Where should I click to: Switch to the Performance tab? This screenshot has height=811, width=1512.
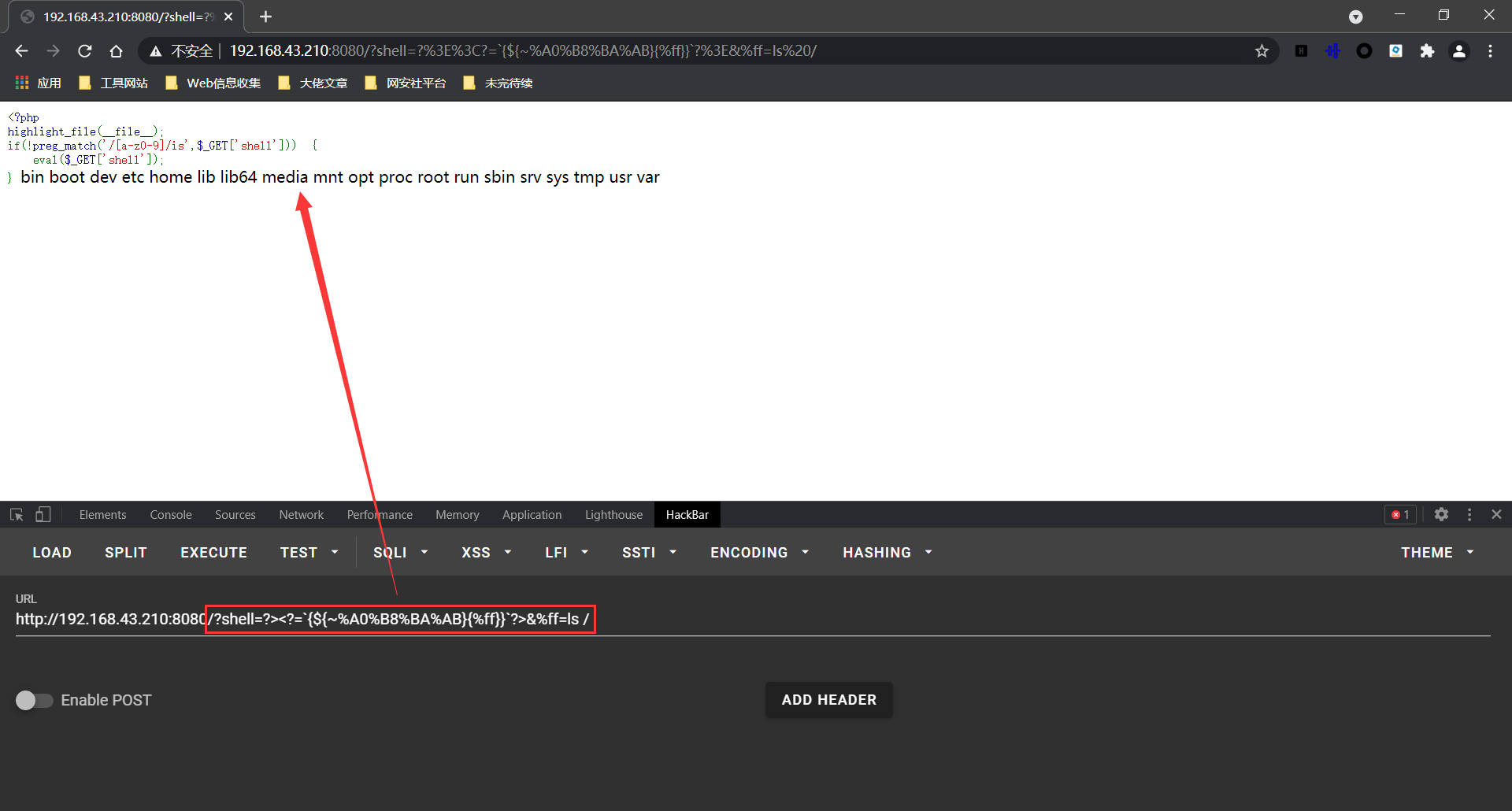click(x=380, y=515)
